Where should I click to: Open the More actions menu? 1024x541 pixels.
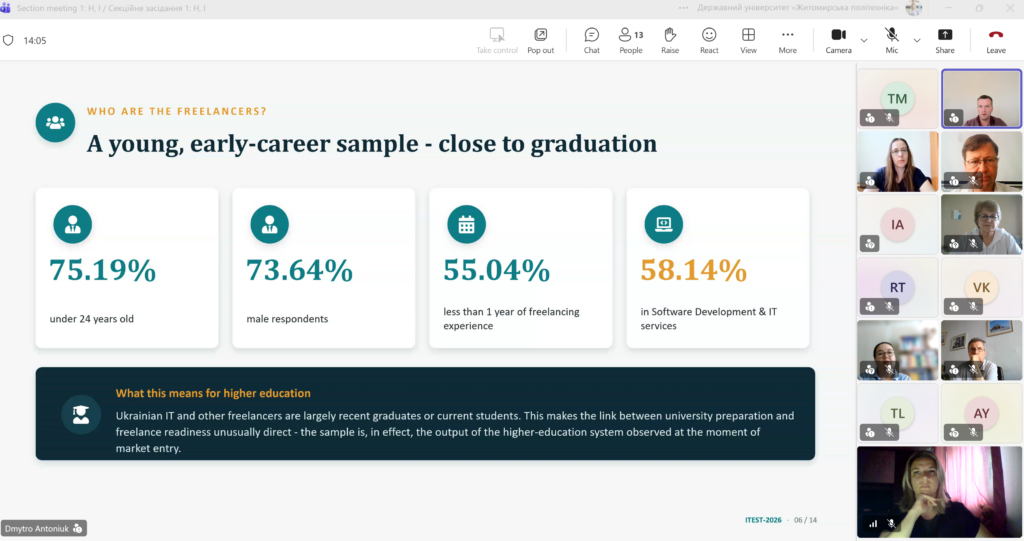[x=788, y=41]
